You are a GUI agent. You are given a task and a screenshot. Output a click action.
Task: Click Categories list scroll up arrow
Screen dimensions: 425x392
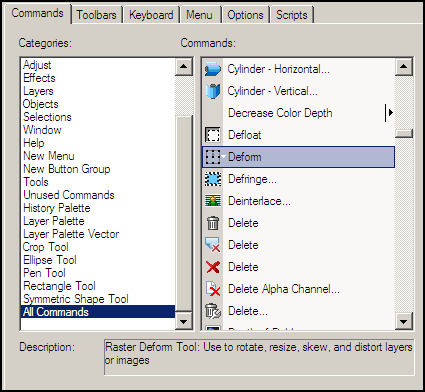tap(184, 67)
